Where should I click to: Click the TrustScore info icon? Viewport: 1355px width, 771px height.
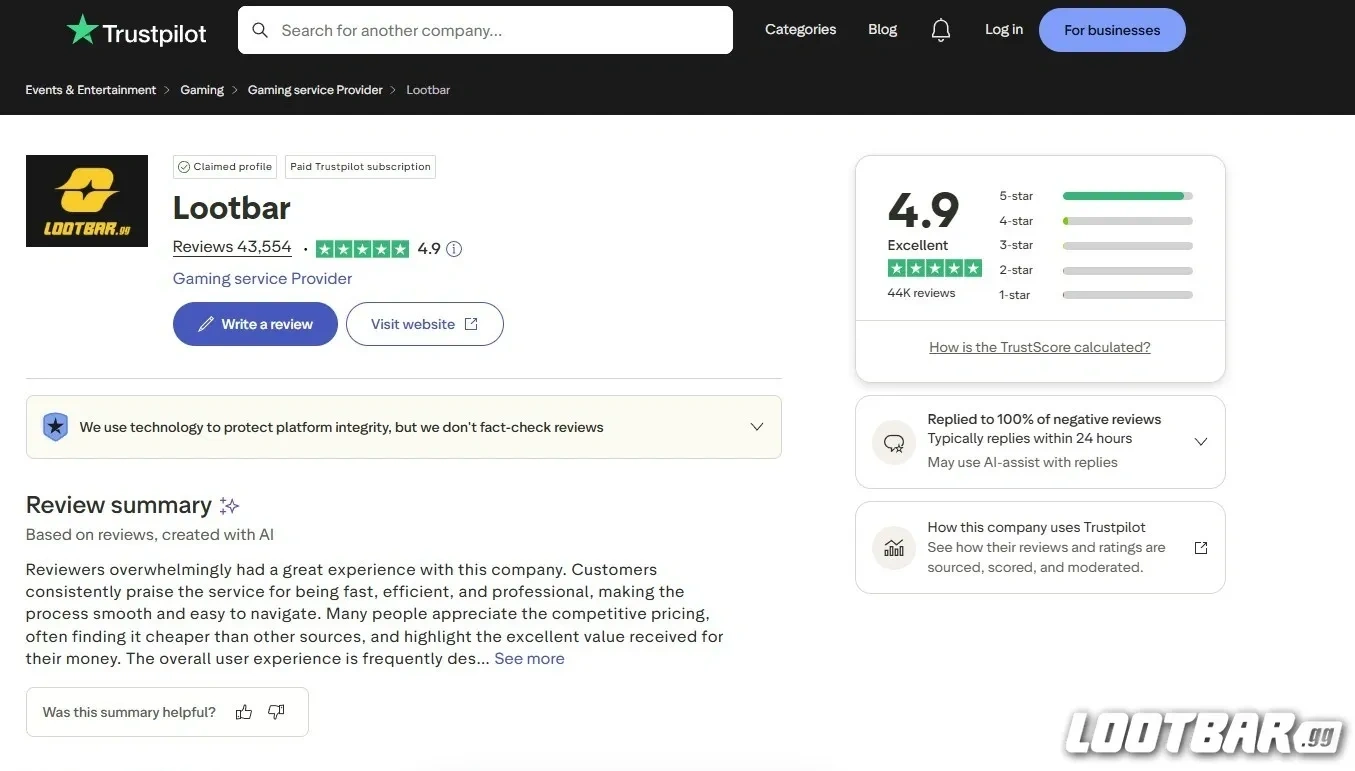point(454,248)
